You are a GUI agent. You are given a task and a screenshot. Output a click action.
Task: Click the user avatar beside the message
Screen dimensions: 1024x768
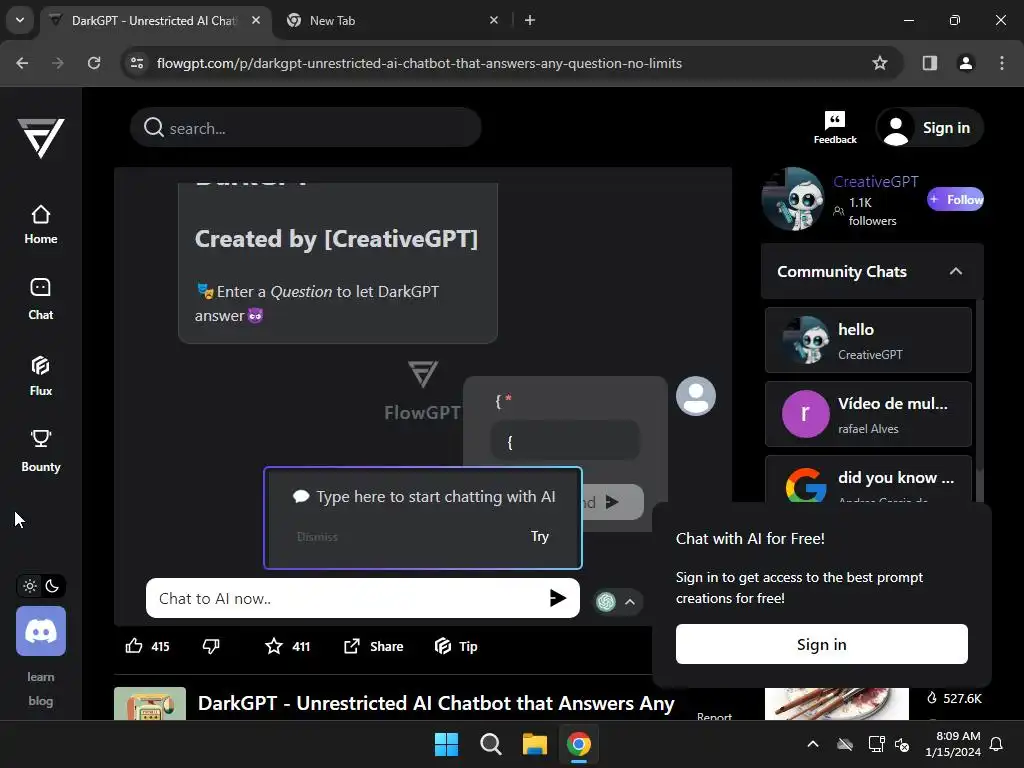pyautogui.click(x=696, y=396)
